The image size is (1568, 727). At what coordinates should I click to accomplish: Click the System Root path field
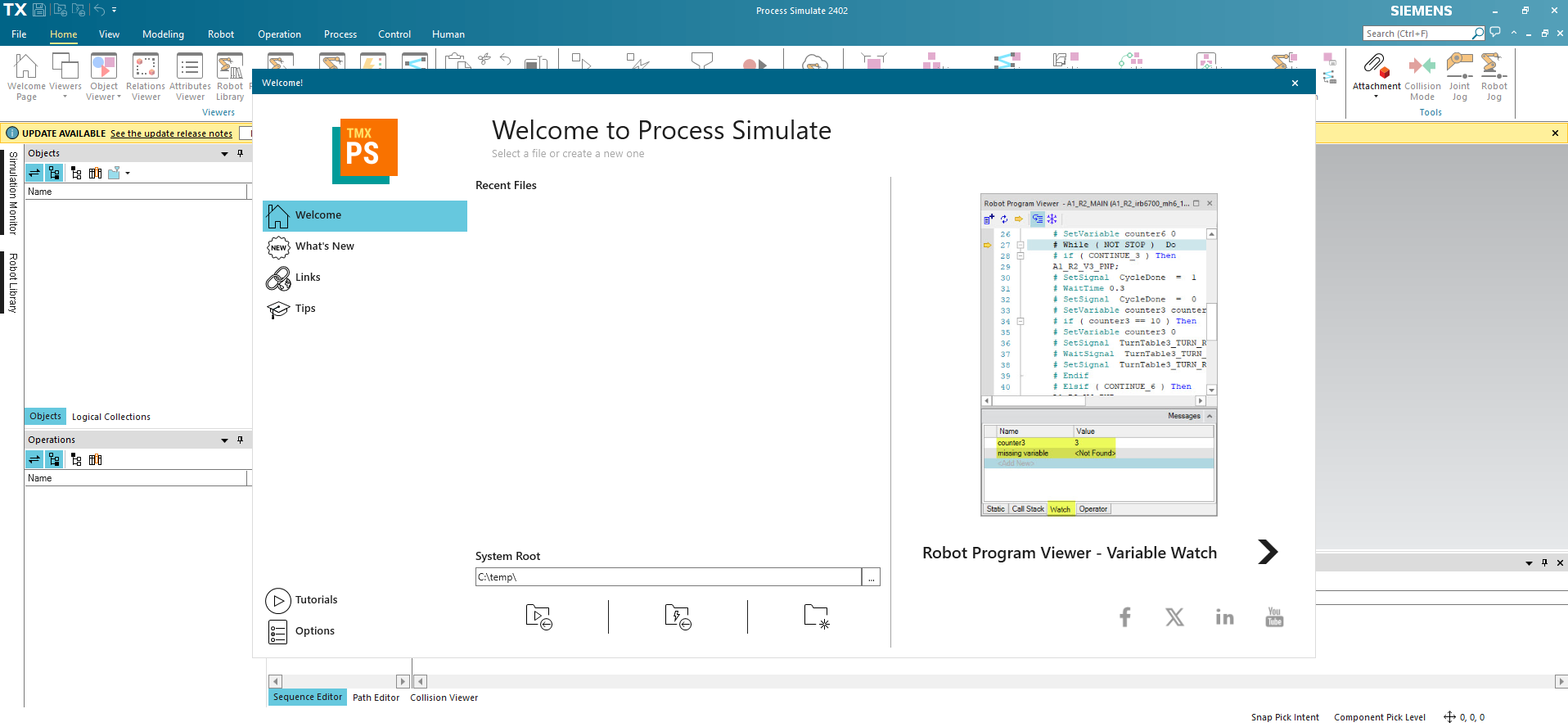coord(669,577)
